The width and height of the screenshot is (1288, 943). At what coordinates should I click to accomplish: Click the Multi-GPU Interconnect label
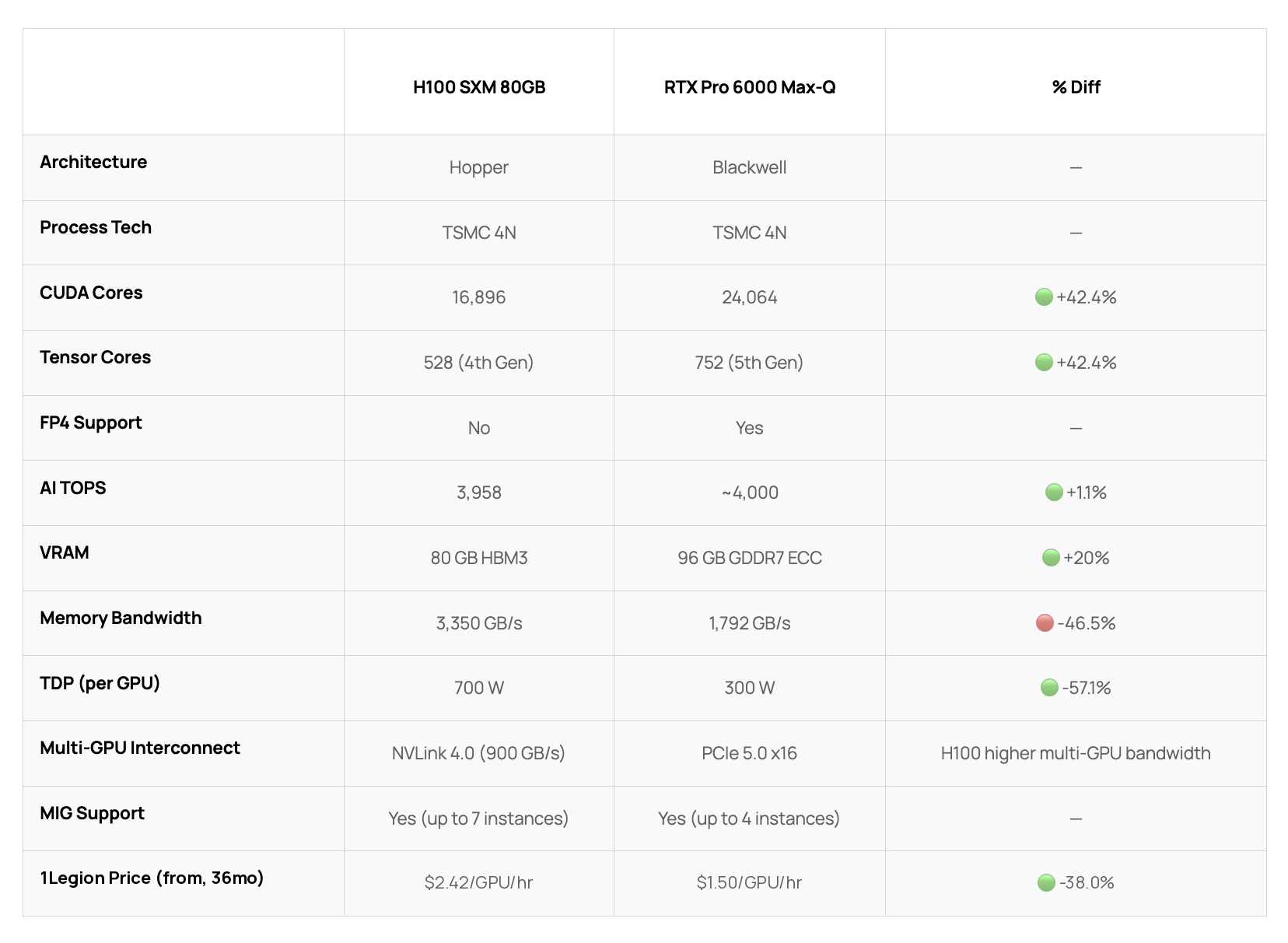click(x=140, y=748)
